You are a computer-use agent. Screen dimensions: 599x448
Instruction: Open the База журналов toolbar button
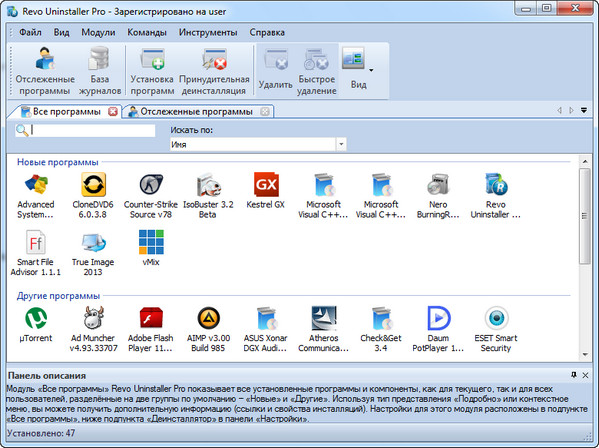[x=100, y=70]
